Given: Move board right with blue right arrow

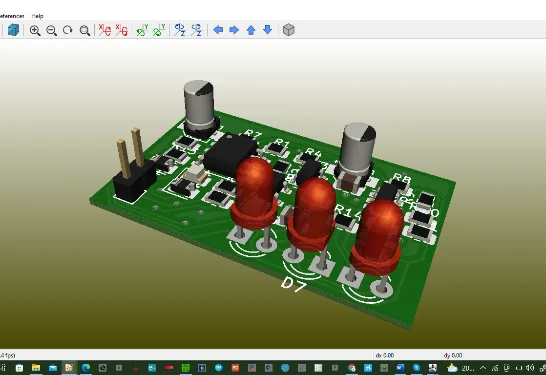Looking at the screenshot, I should [234, 30].
